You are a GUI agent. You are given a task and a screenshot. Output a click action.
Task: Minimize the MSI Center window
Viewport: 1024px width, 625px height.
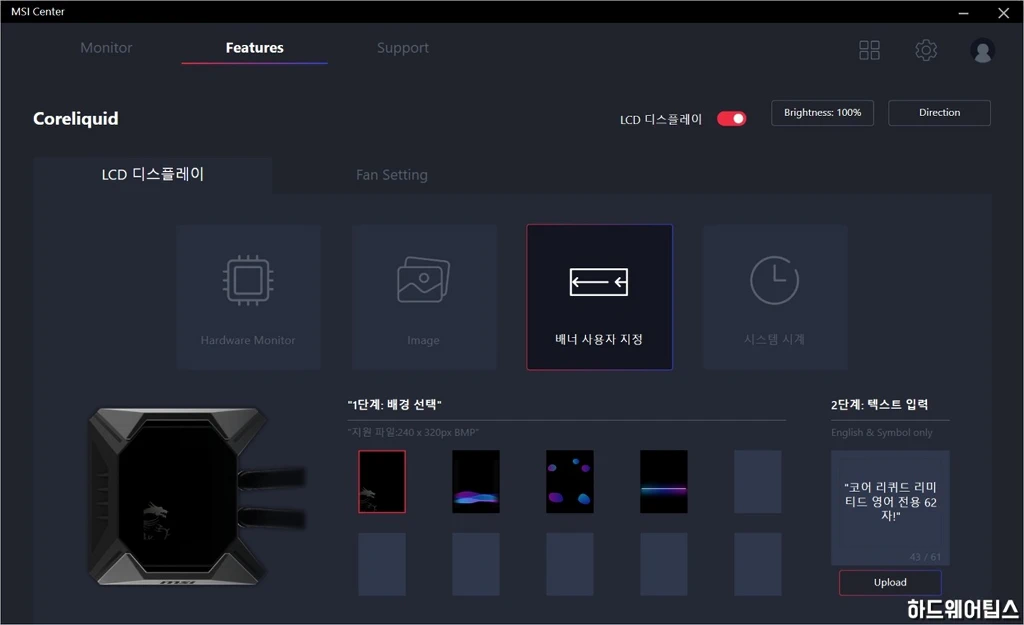click(963, 12)
